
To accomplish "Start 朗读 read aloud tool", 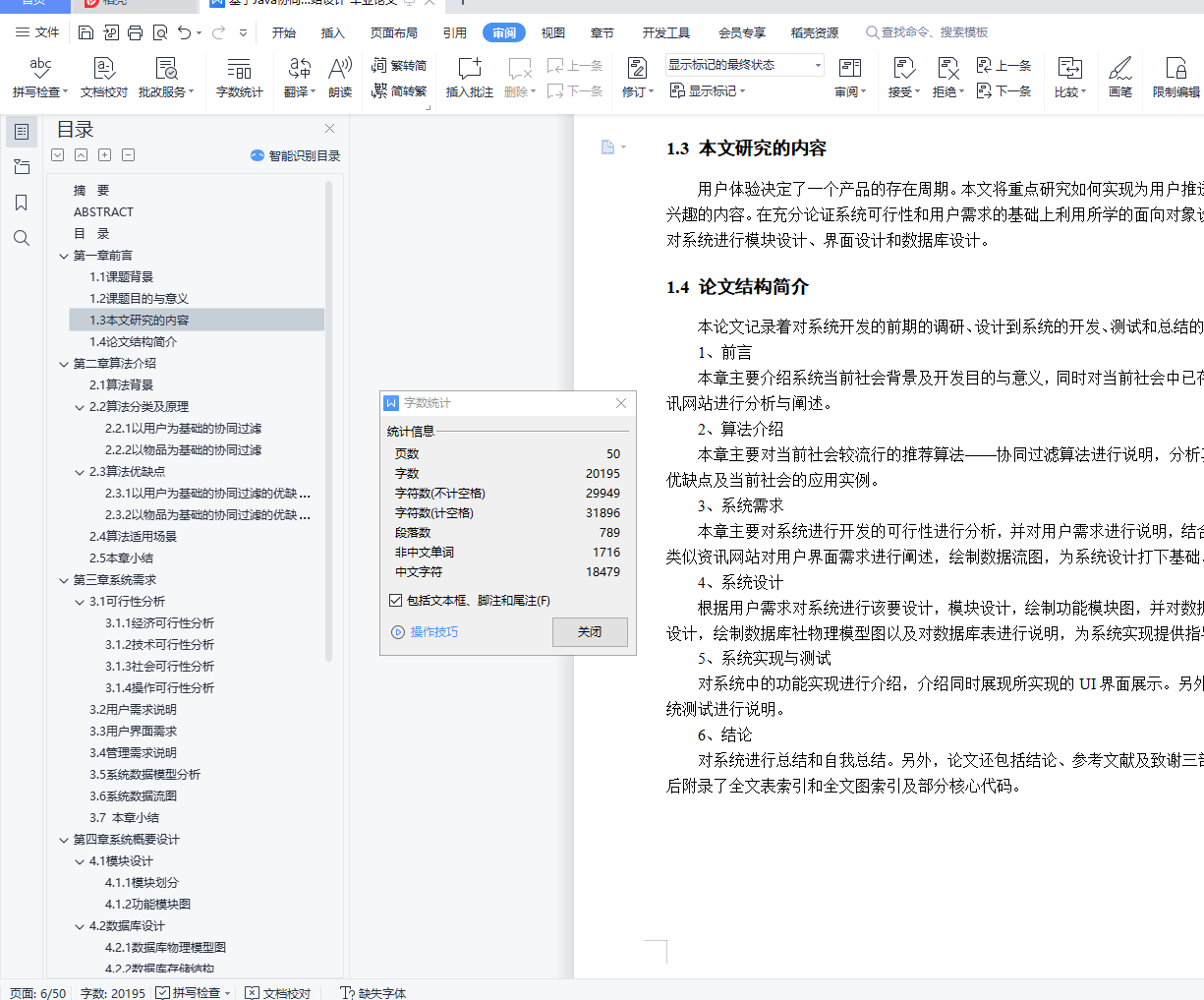I will coord(340,77).
